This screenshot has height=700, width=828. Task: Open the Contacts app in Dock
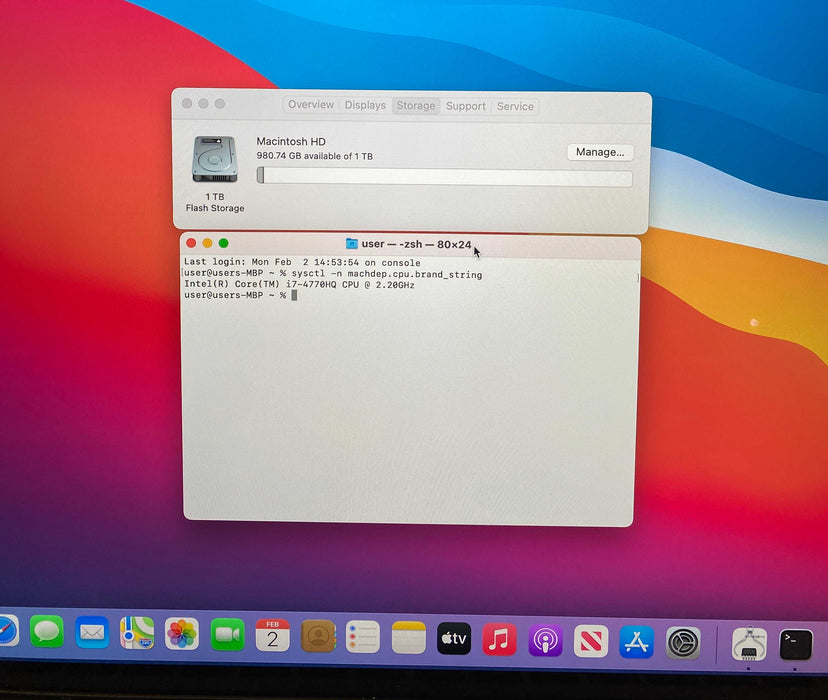pyautogui.click(x=318, y=637)
